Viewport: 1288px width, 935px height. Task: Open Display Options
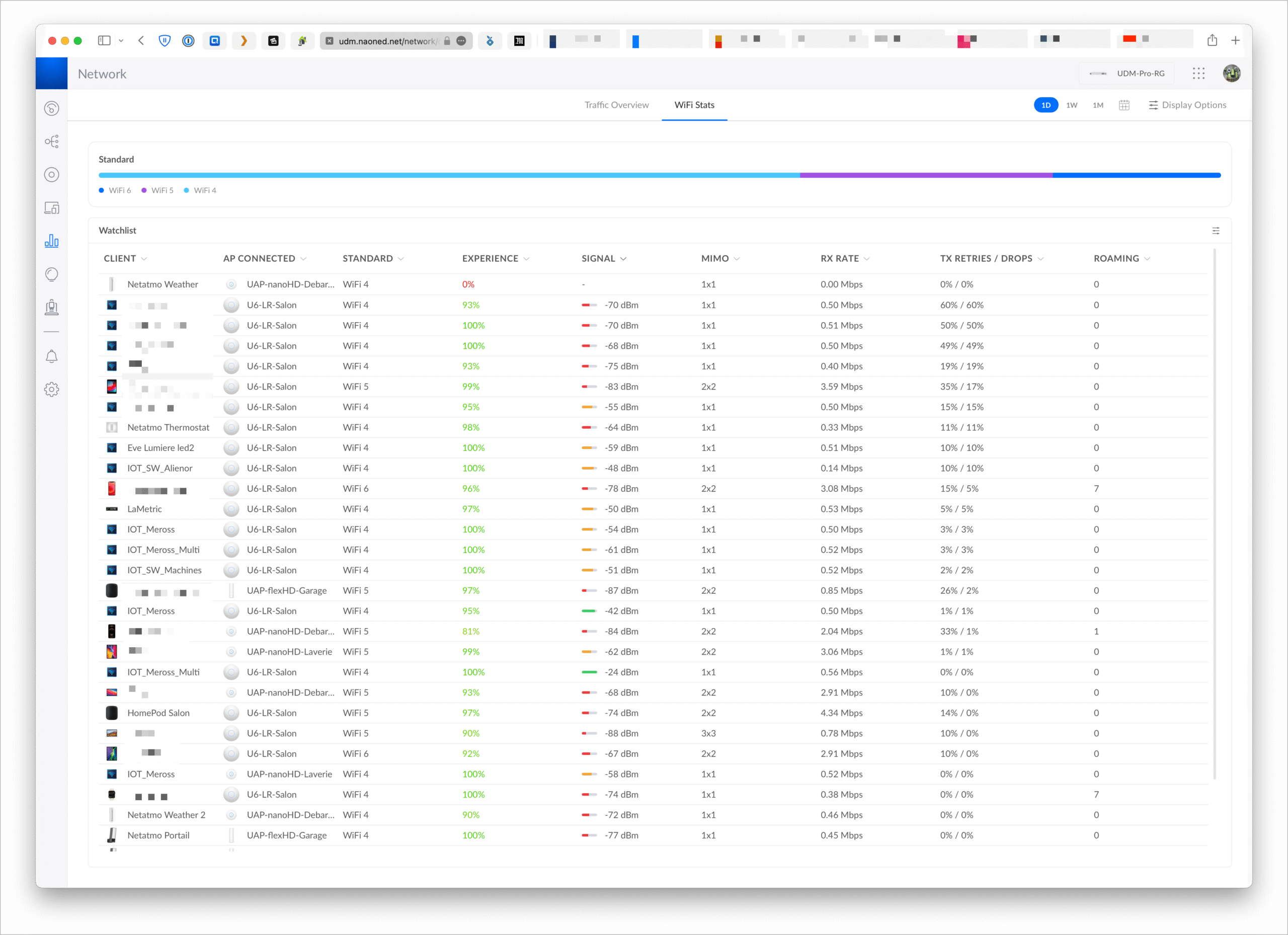coord(1187,105)
